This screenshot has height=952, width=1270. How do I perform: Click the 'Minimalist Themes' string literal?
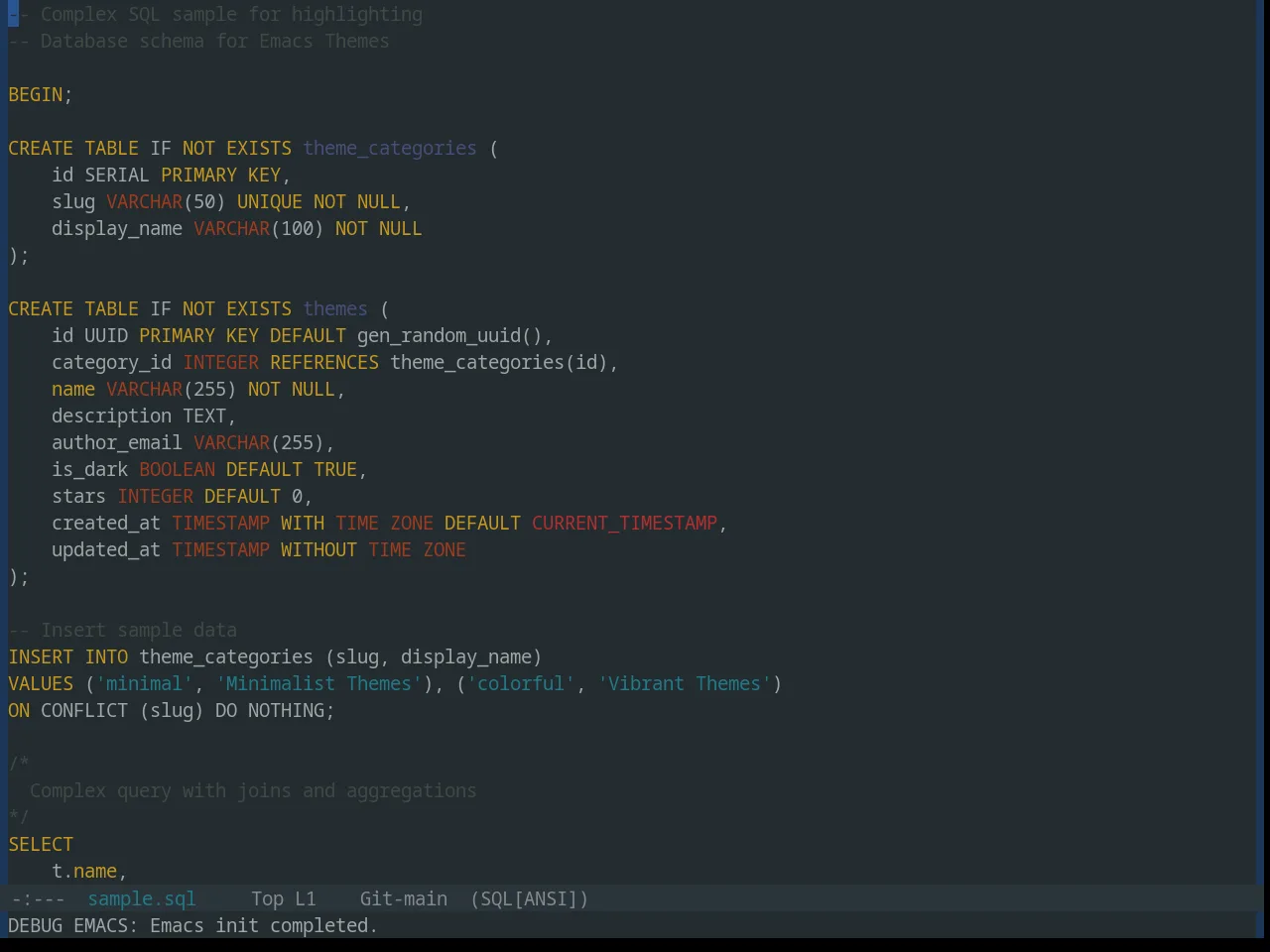[318, 684]
